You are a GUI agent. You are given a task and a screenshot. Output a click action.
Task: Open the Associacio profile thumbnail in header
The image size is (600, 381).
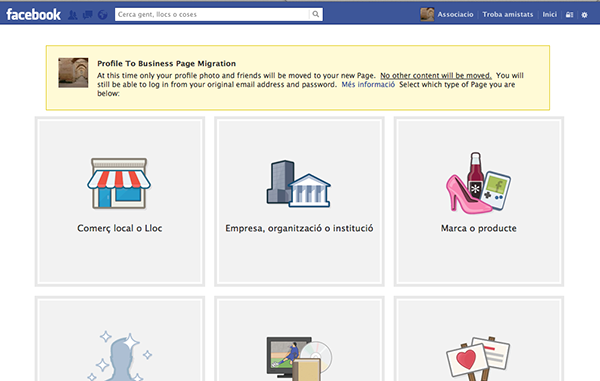427,14
